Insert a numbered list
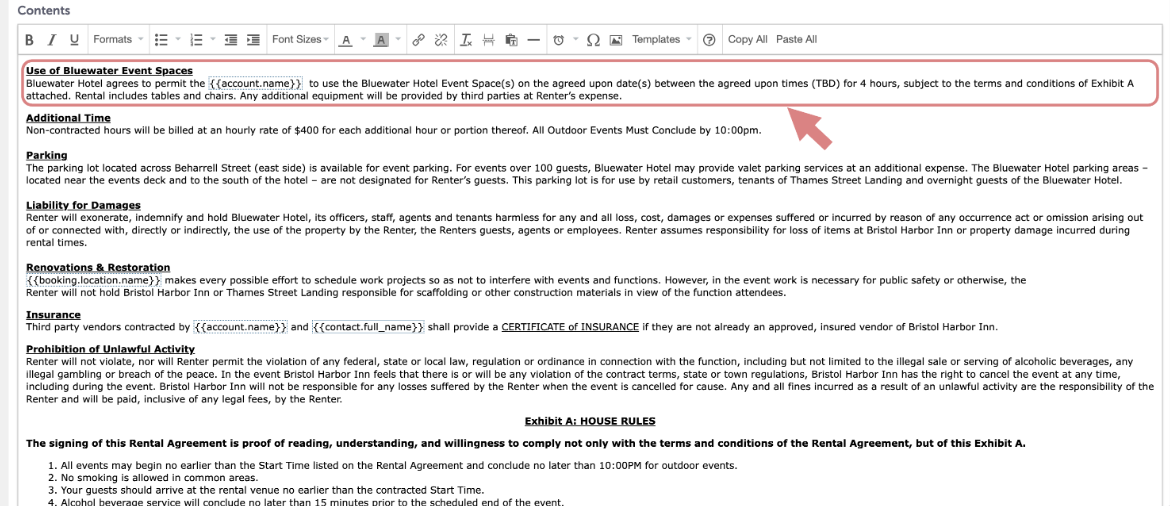Viewport: 1170px width, 506px height. pyautogui.click(x=197, y=40)
